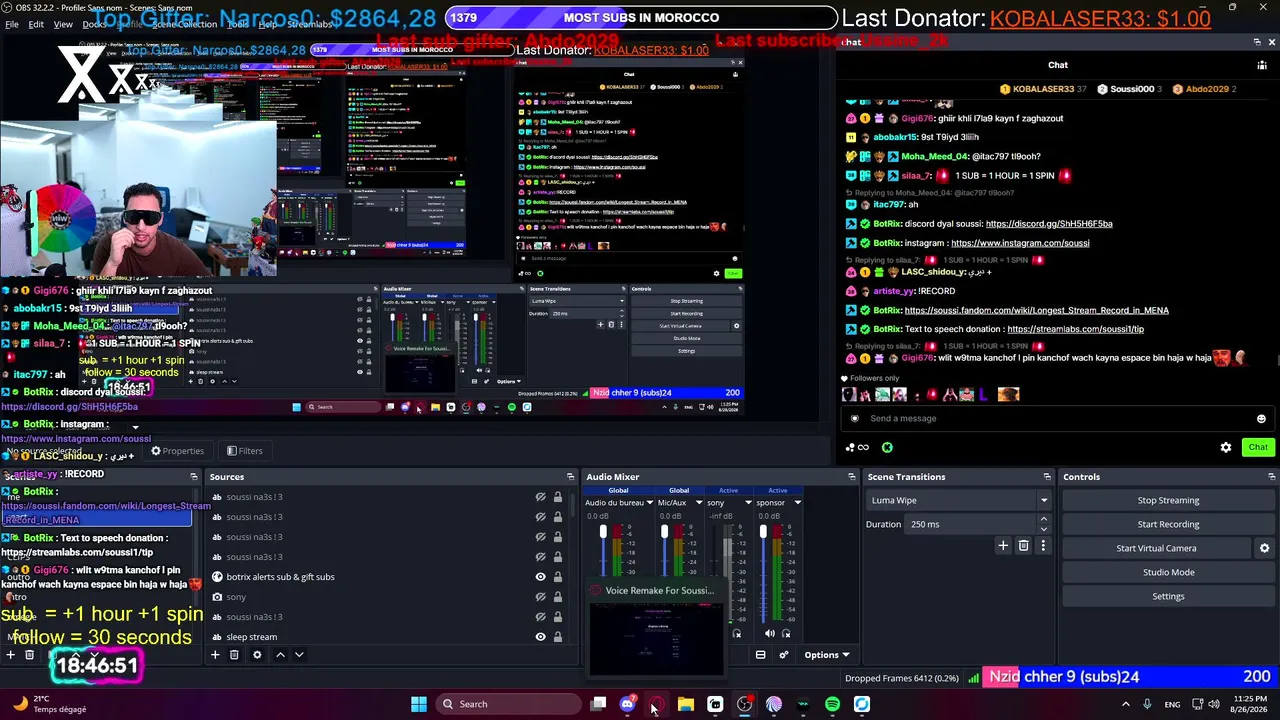Add a scene transition with the plus icon
The width and height of the screenshot is (1280, 720).
(1003, 546)
